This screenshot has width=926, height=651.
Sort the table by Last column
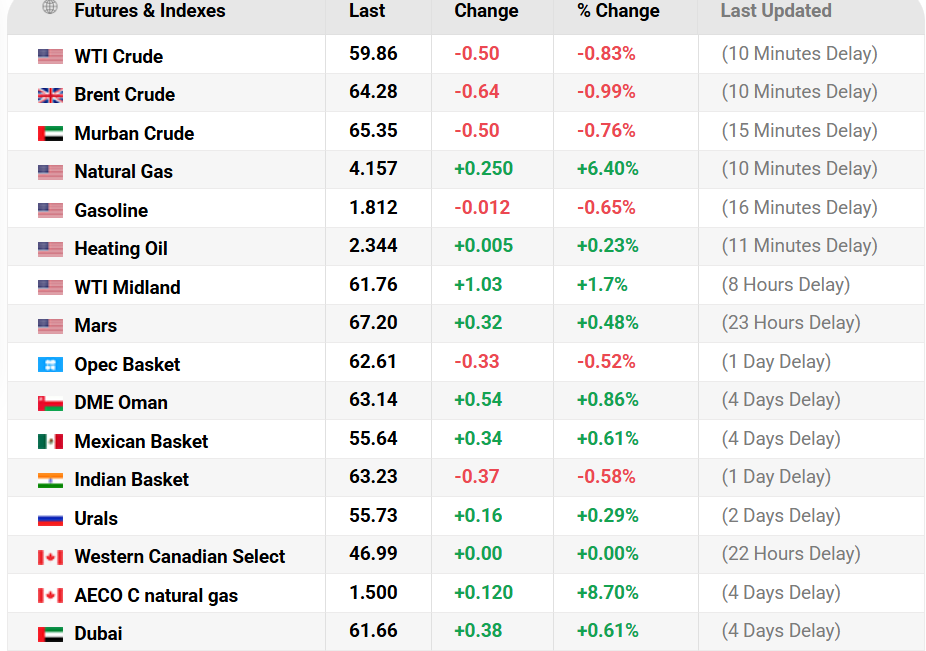[367, 12]
